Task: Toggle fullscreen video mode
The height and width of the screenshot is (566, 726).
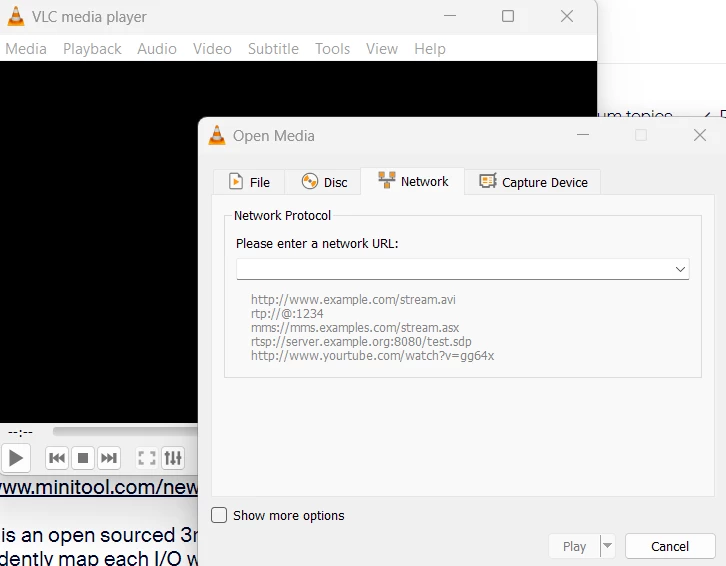Action: point(147,458)
